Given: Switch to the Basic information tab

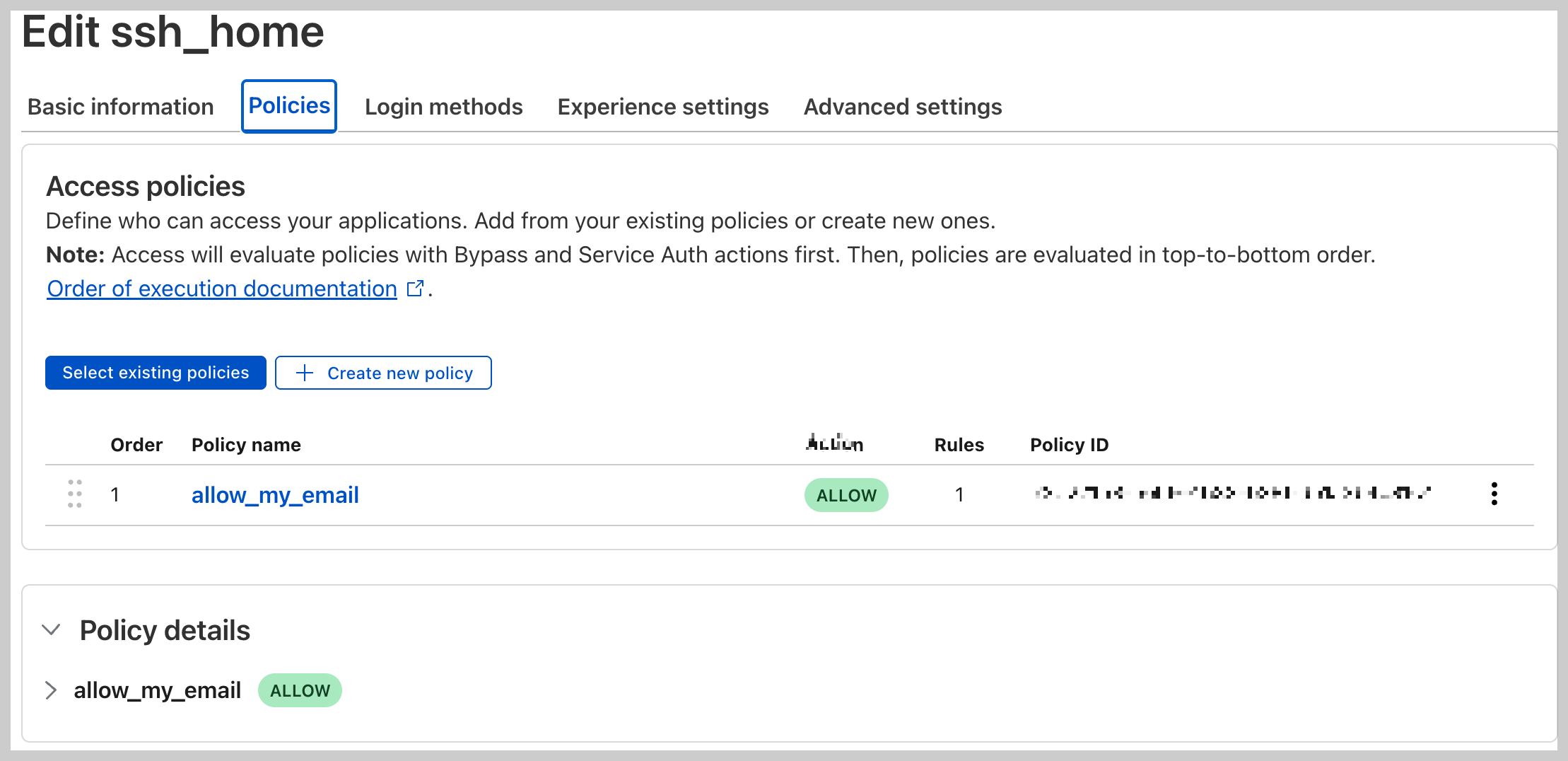Looking at the screenshot, I should (121, 107).
